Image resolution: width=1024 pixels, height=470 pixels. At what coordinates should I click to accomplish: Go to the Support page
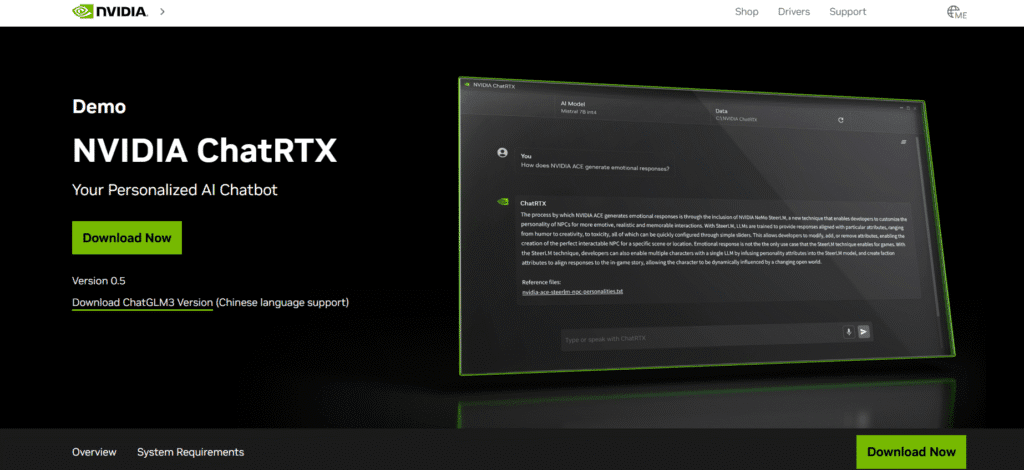click(847, 12)
